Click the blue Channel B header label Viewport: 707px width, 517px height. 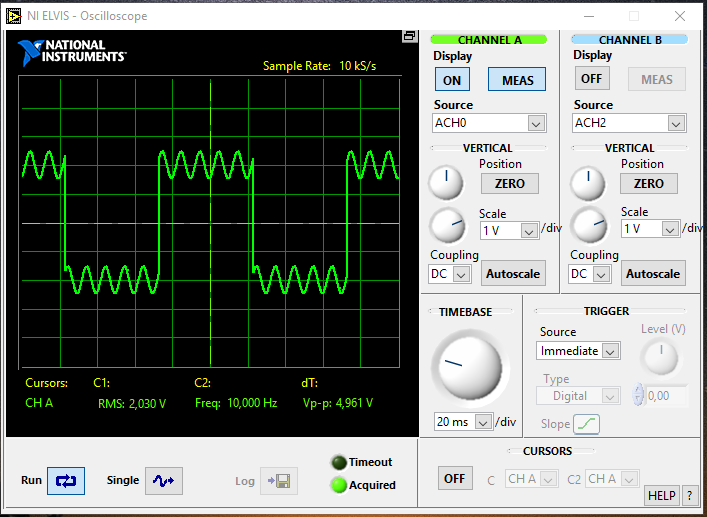pyautogui.click(x=629, y=40)
